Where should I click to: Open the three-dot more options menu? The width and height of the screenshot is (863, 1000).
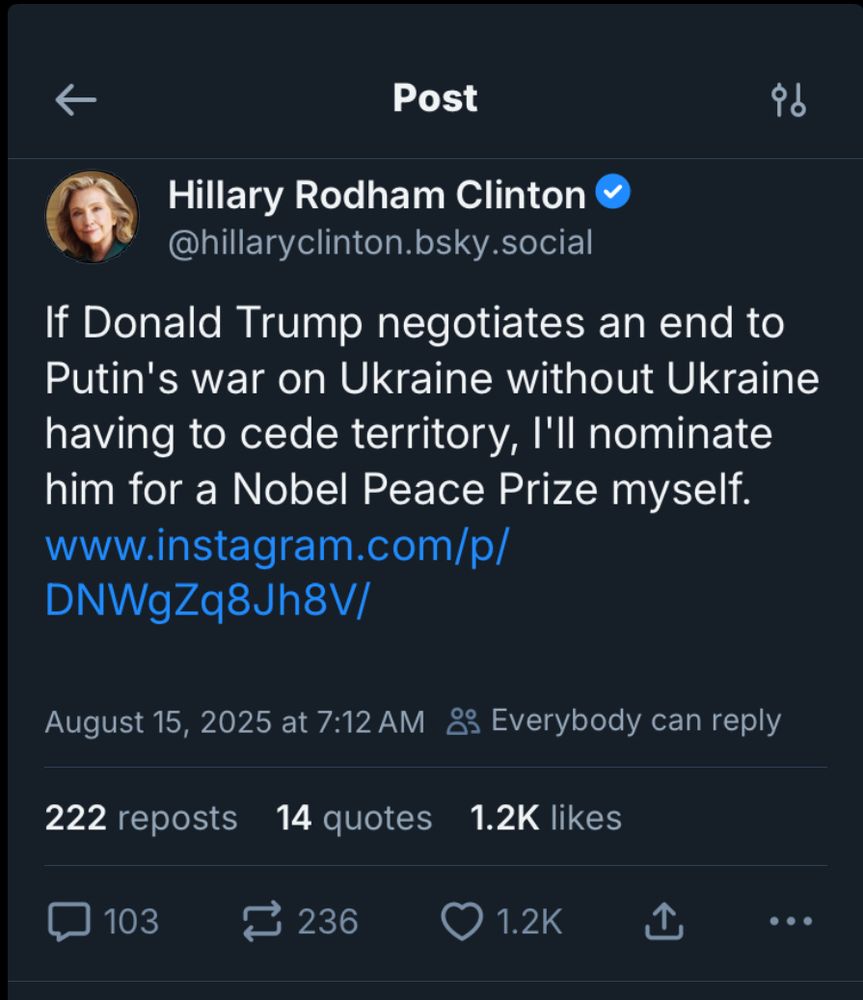coord(791,921)
